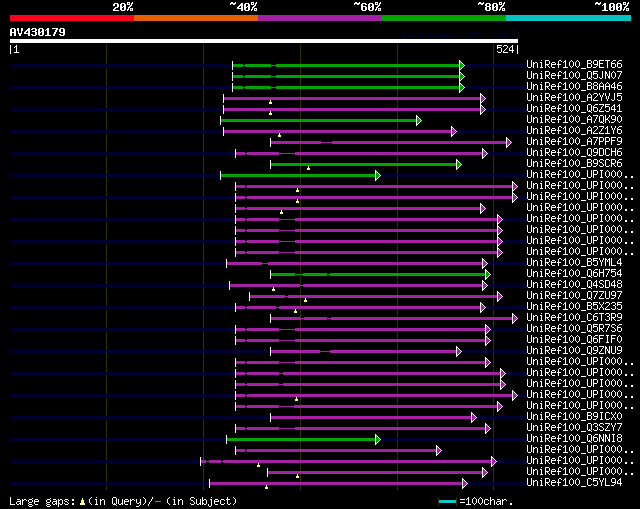The height and width of the screenshot is (509, 640).
Task: Click the purple alignment bar of UniRef100_A7PPF9
Action: (389, 142)
